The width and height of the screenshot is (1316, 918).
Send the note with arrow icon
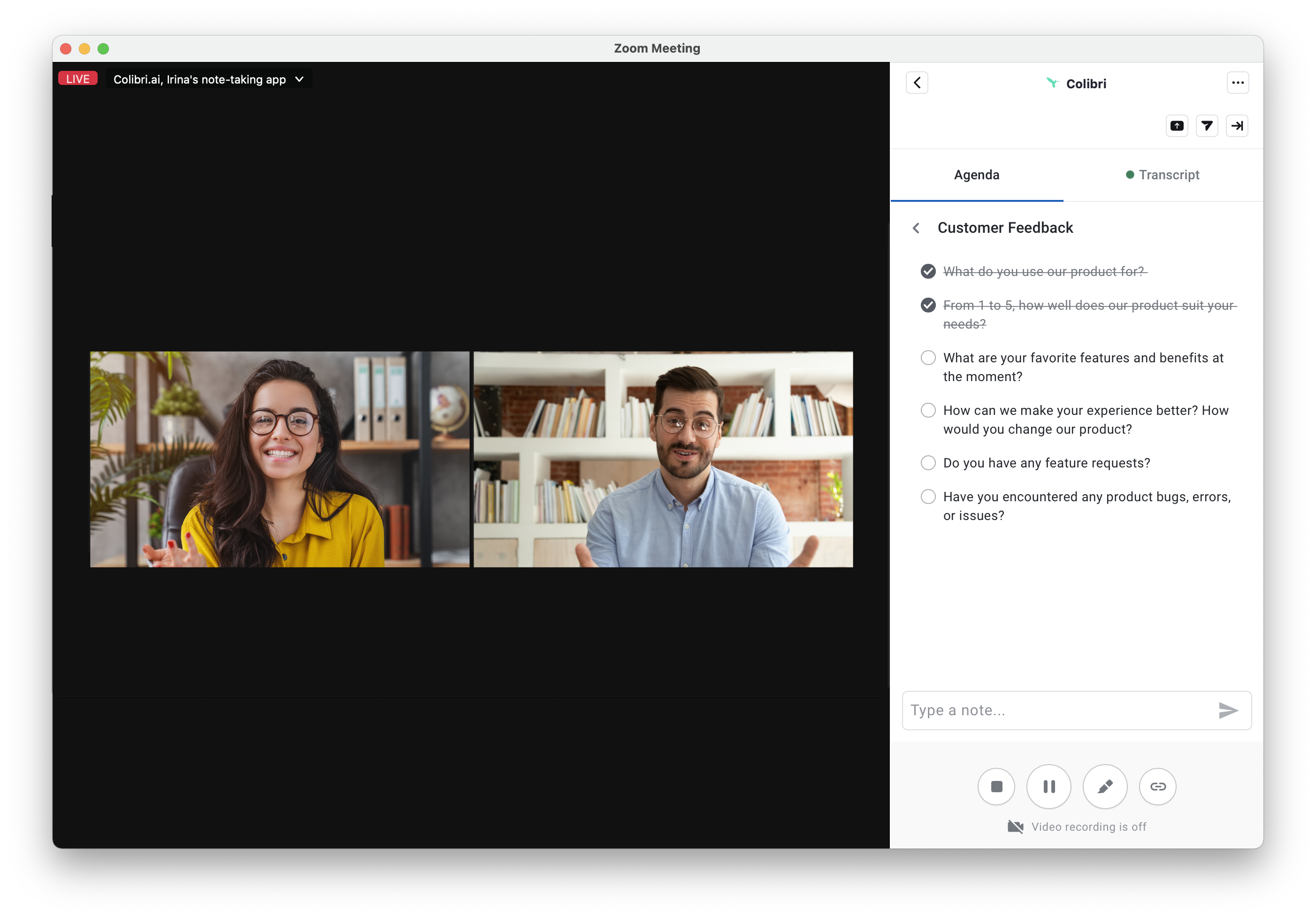click(x=1228, y=711)
